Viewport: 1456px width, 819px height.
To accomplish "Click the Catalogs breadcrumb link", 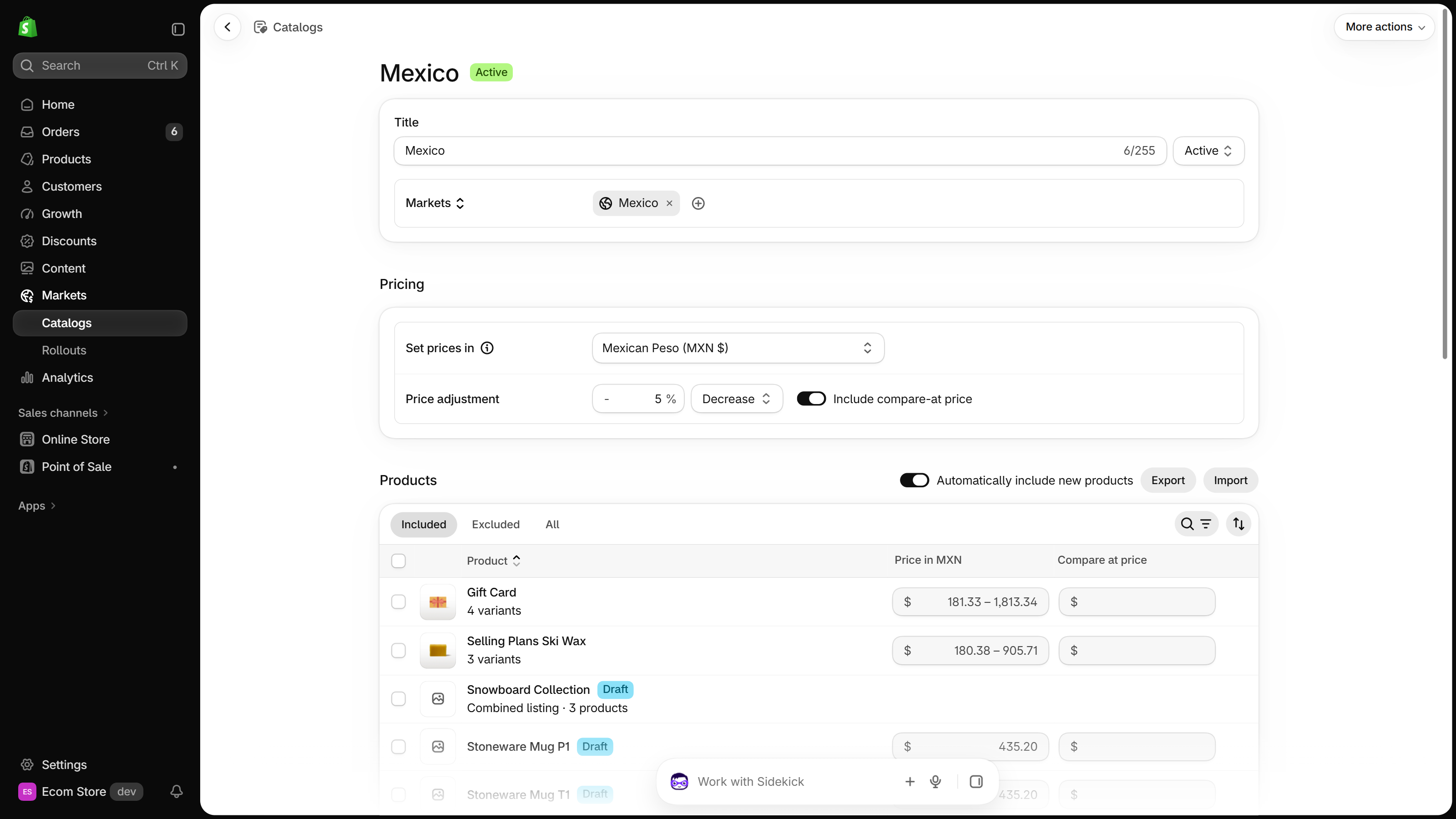I will [x=297, y=27].
